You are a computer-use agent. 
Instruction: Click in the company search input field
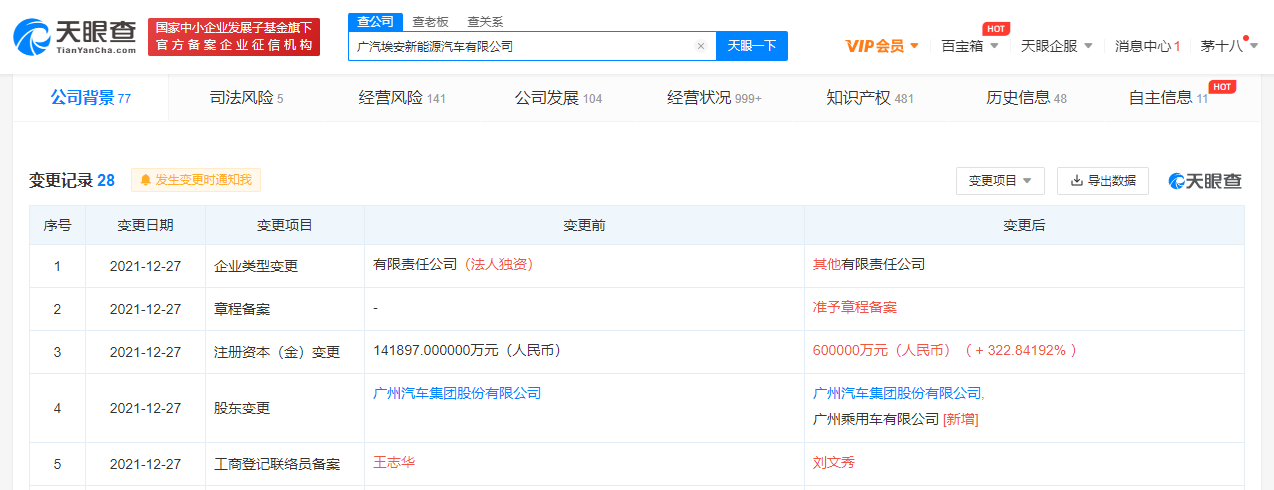click(520, 46)
